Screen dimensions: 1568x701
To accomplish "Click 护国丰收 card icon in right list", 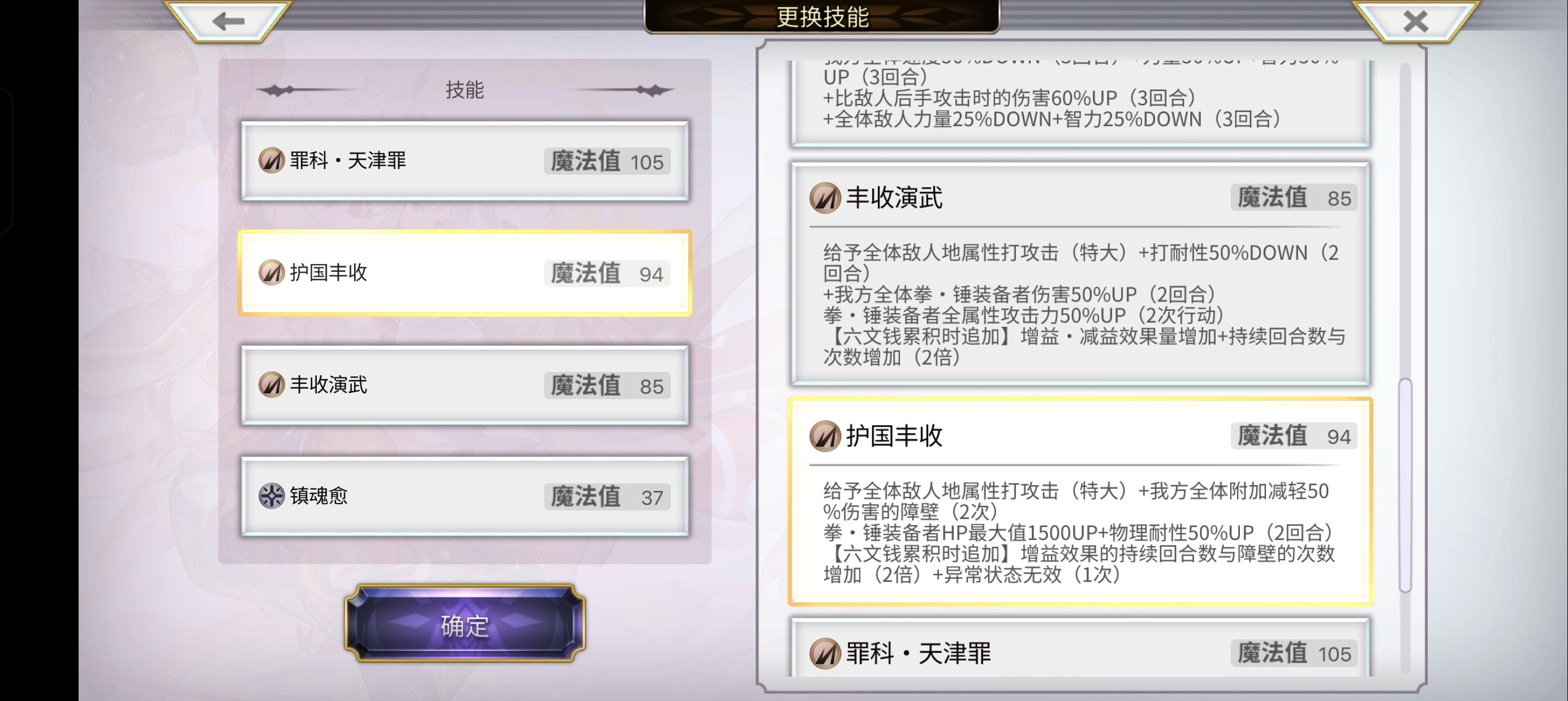I will click(825, 436).
